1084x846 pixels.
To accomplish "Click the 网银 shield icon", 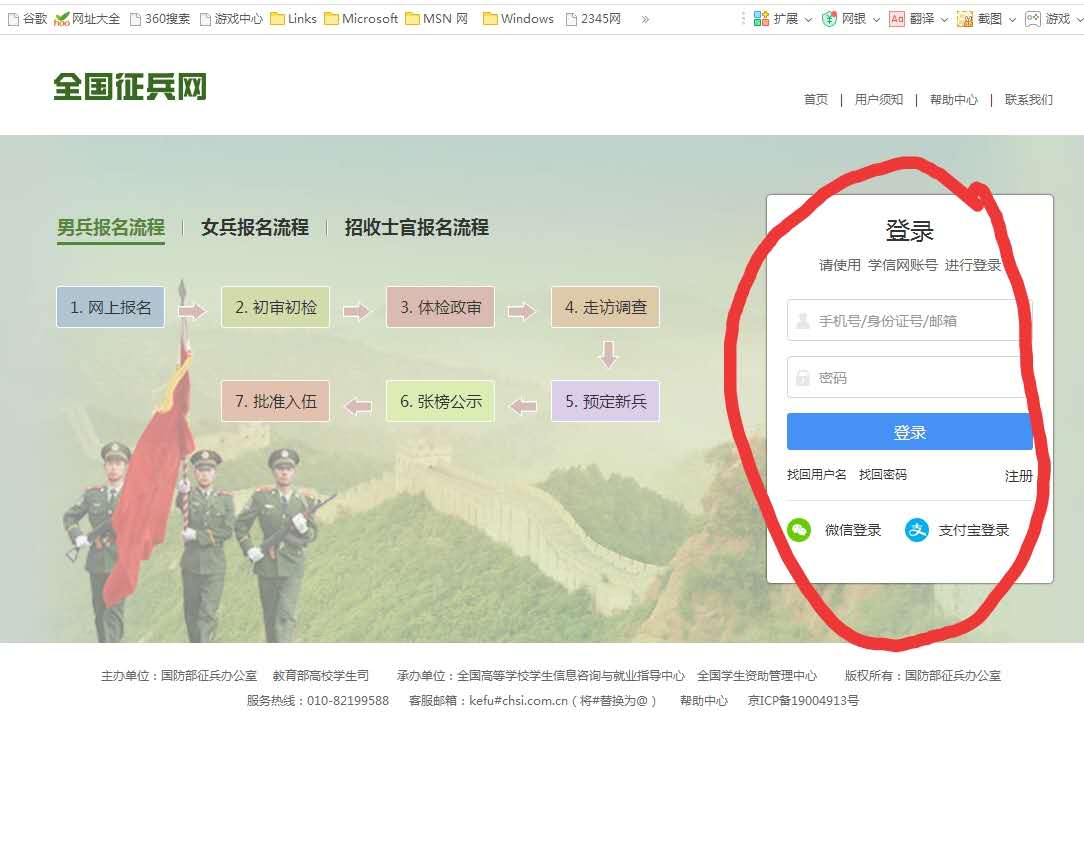I will point(828,19).
